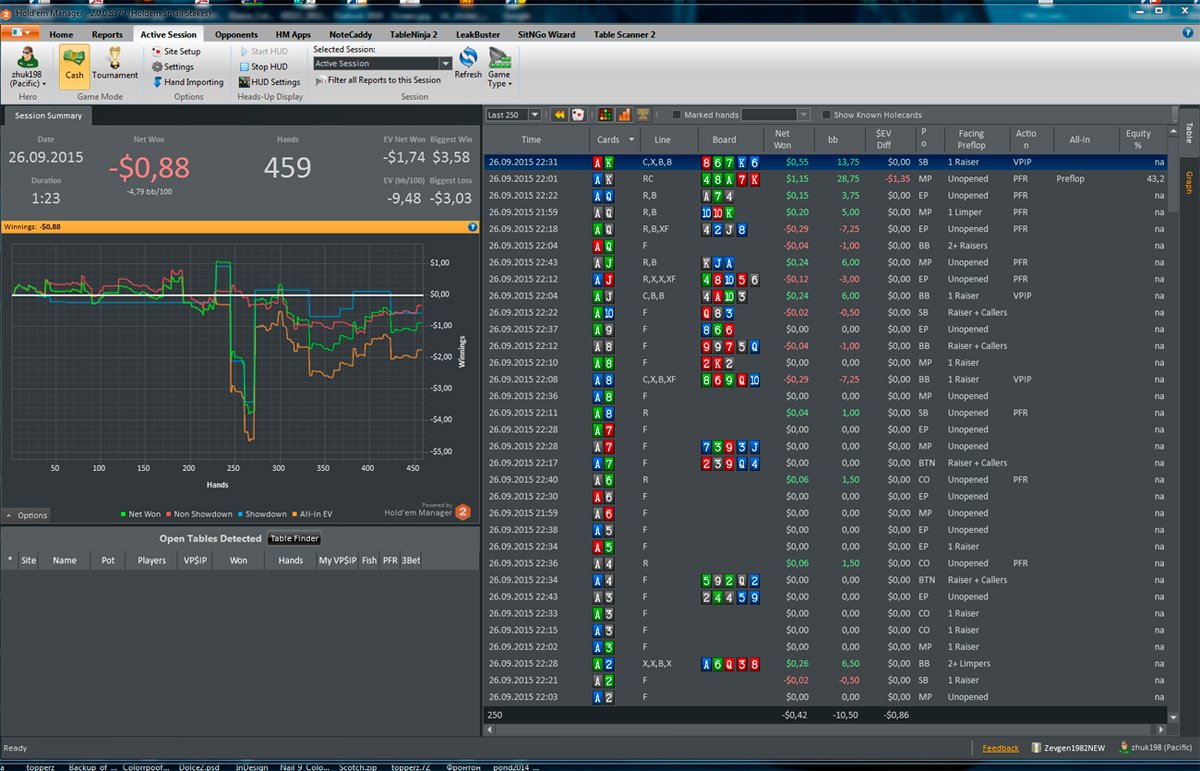Open Site Setup options
The image size is (1200, 771).
tap(176, 51)
